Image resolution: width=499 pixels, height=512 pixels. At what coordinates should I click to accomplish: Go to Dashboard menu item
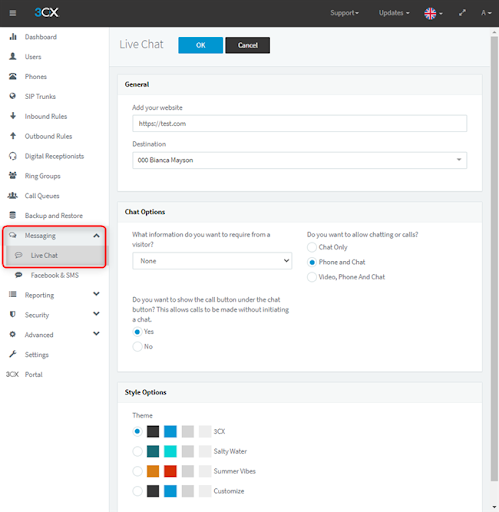pyautogui.click(x=41, y=37)
